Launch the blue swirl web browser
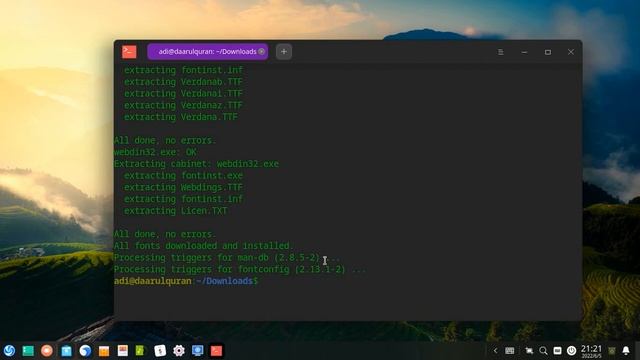Screen dimensions: 640x360 (85, 350)
